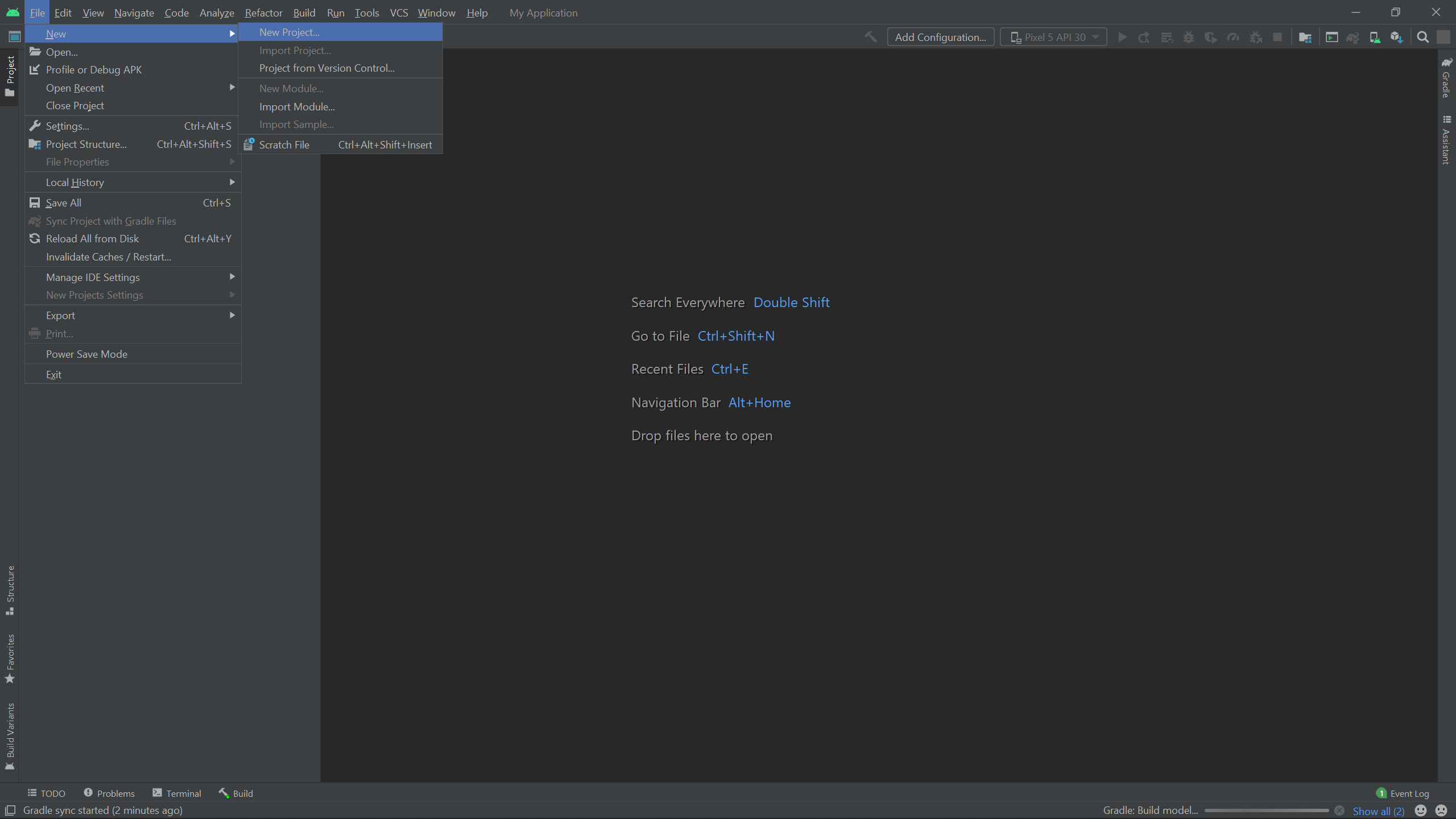Sync project with Gradle Files elephant icon
This screenshot has width=1456, height=819.
coord(1353,37)
